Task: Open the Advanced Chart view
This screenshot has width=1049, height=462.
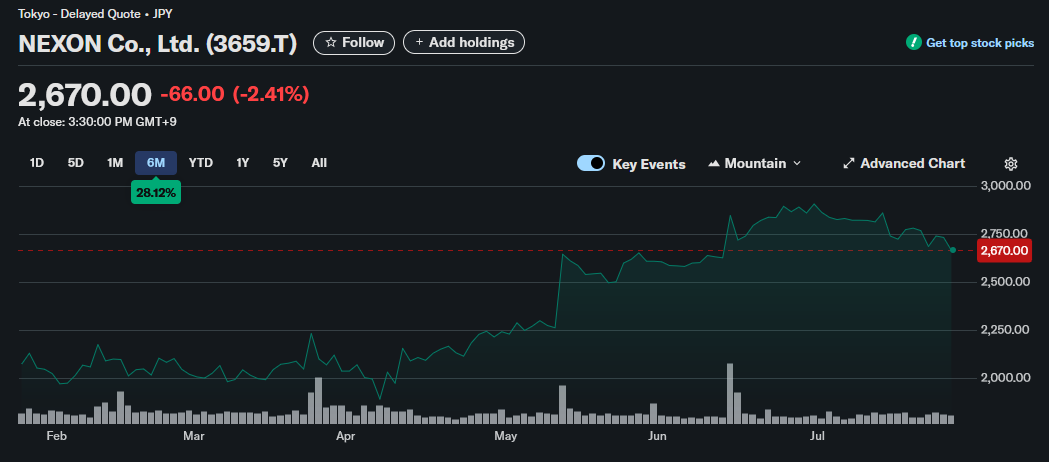Action: tap(903, 164)
